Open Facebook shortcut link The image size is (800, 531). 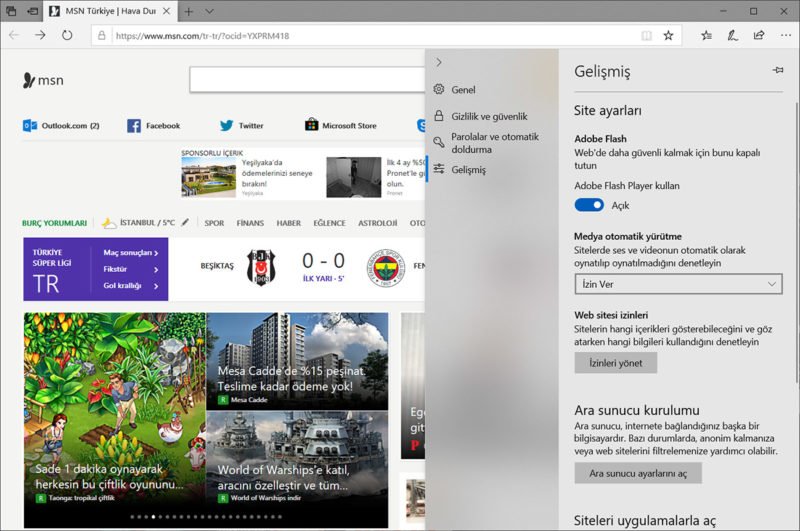pos(154,125)
